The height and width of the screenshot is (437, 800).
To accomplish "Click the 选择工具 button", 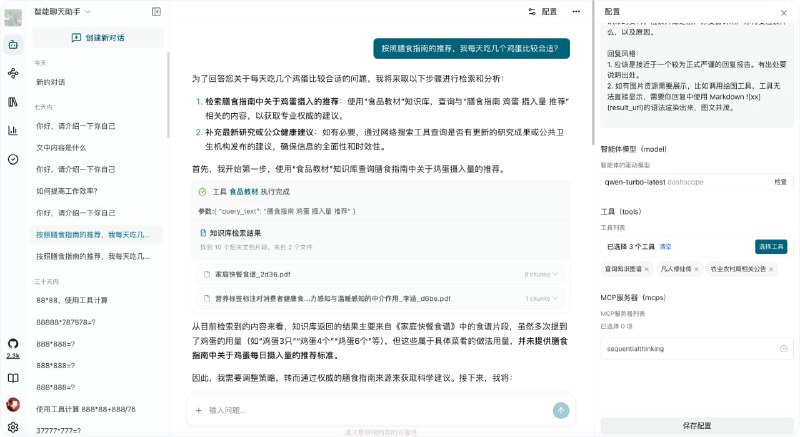I will coord(771,247).
